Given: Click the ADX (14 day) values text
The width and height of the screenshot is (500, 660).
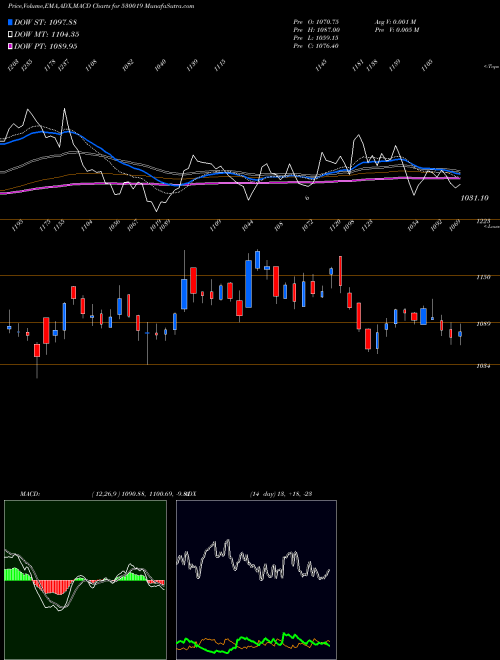Looking at the screenshot, I should coord(281,494).
